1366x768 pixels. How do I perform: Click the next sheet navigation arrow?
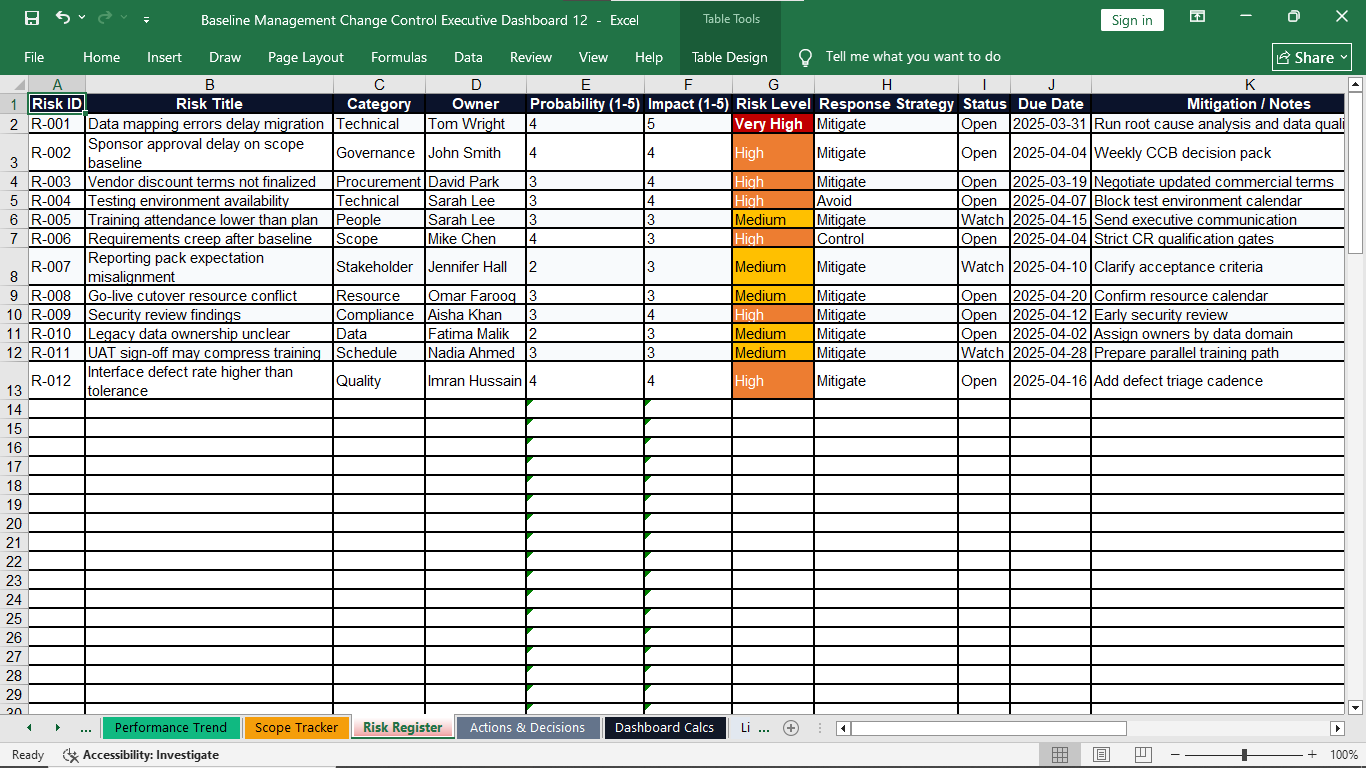(x=57, y=728)
